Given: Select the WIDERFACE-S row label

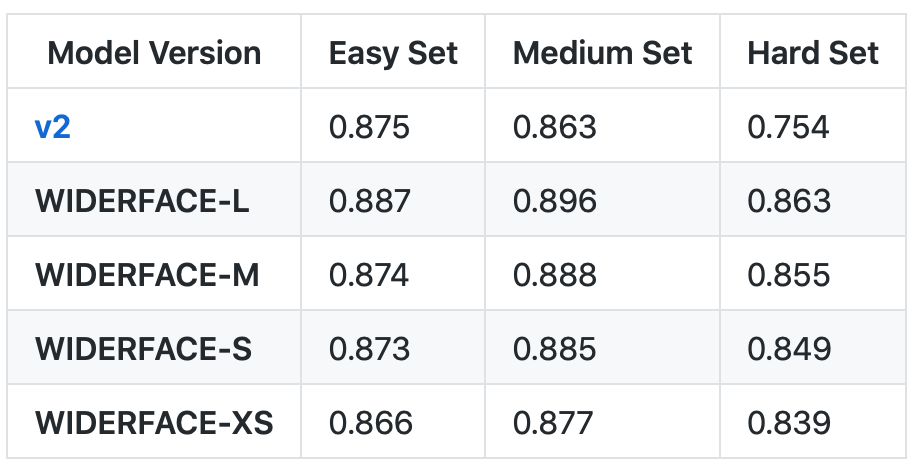Looking at the screenshot, I should 143,349.
